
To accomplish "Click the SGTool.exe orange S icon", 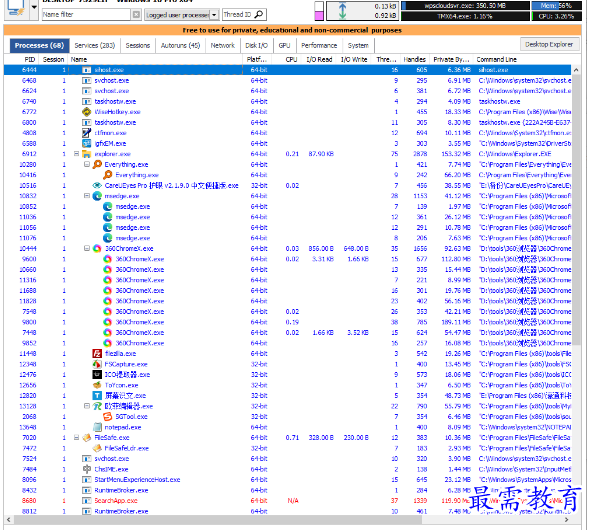I will pyautogui.click(x=108, y=417).
